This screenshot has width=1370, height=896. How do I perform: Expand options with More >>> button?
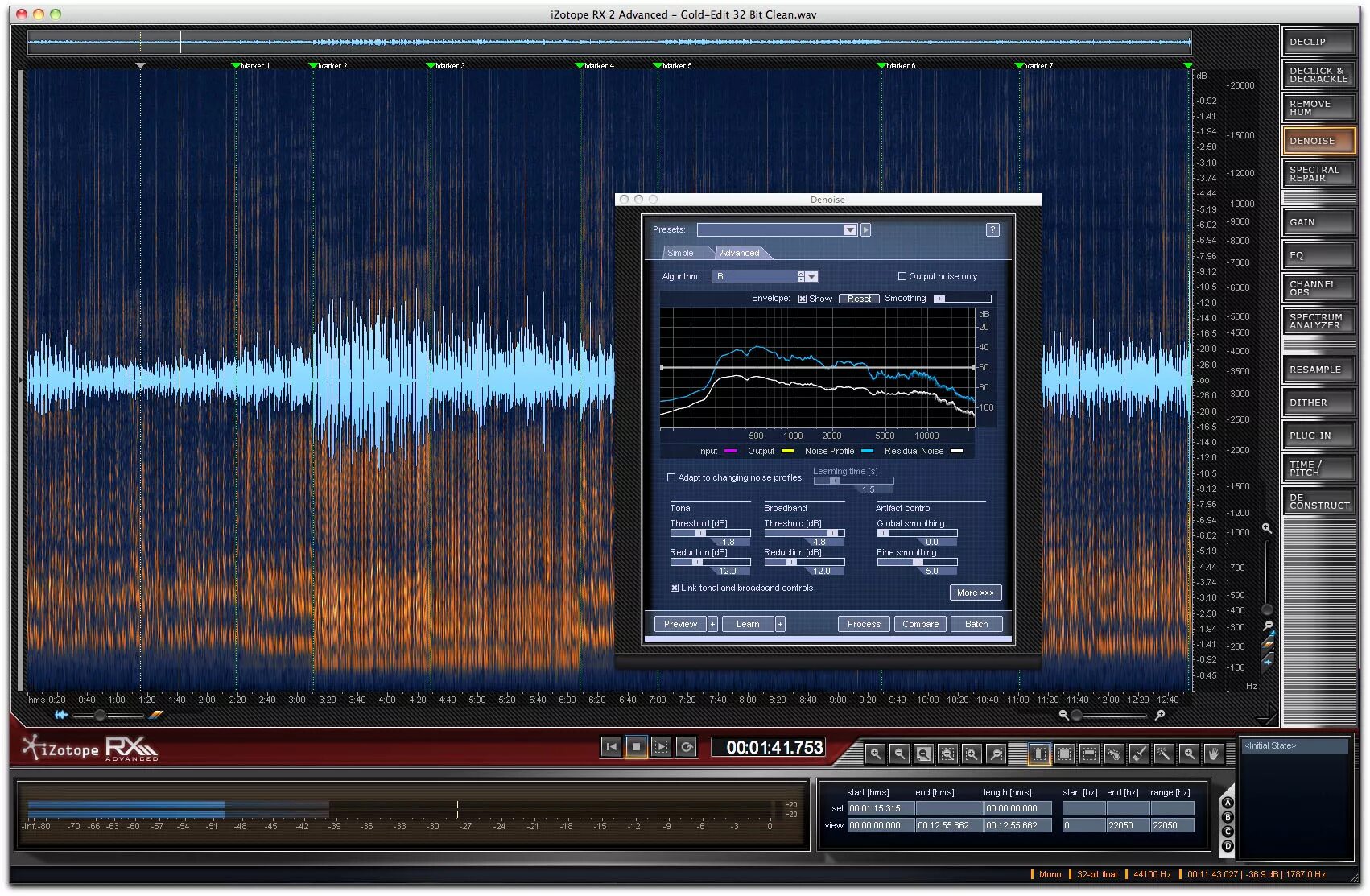click(976, 593)
